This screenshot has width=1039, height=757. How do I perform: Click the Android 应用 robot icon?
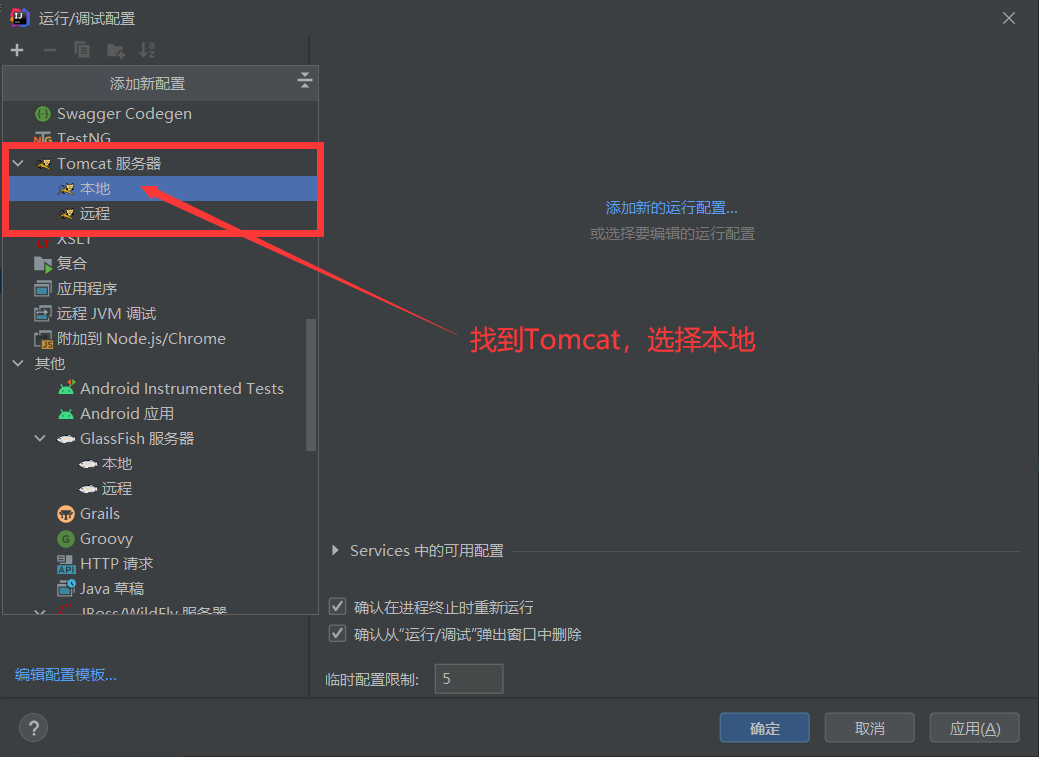pyautogui.click(x=66, y=414)
